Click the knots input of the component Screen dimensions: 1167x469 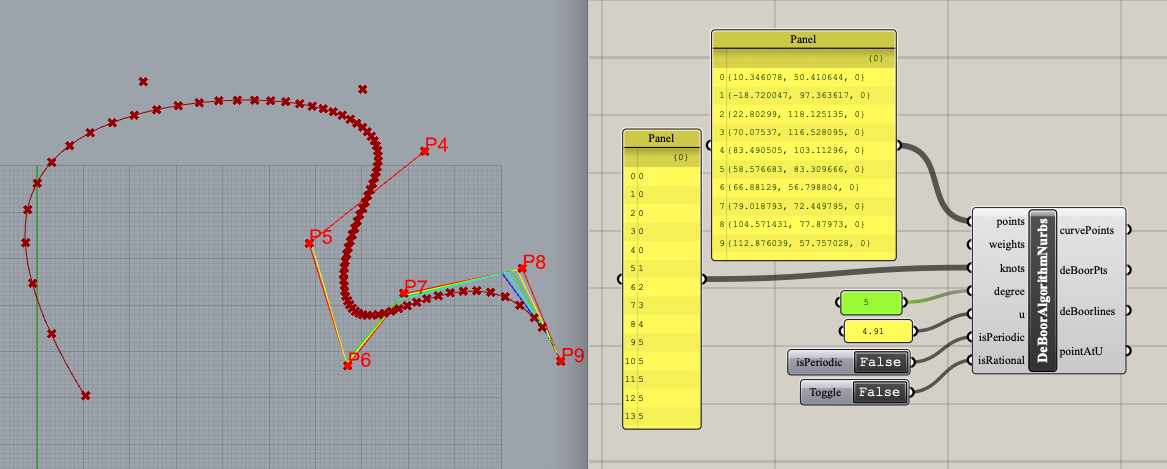(1011, 268)
